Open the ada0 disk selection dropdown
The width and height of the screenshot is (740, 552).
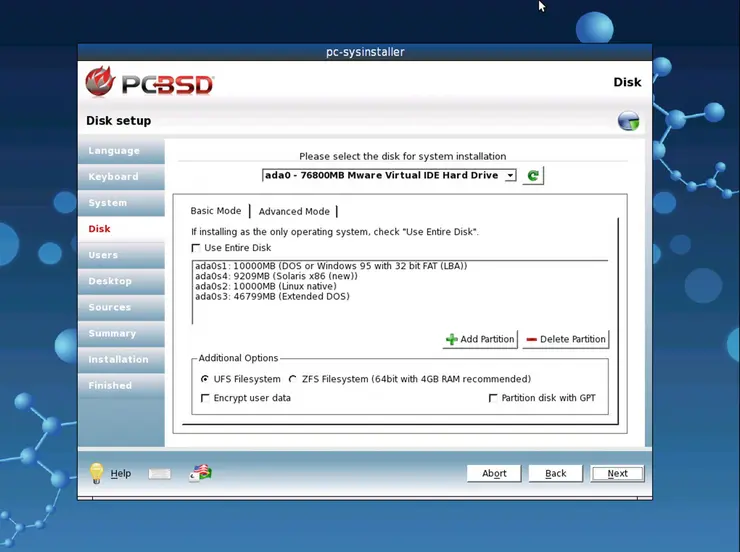[x=389, y=176]
